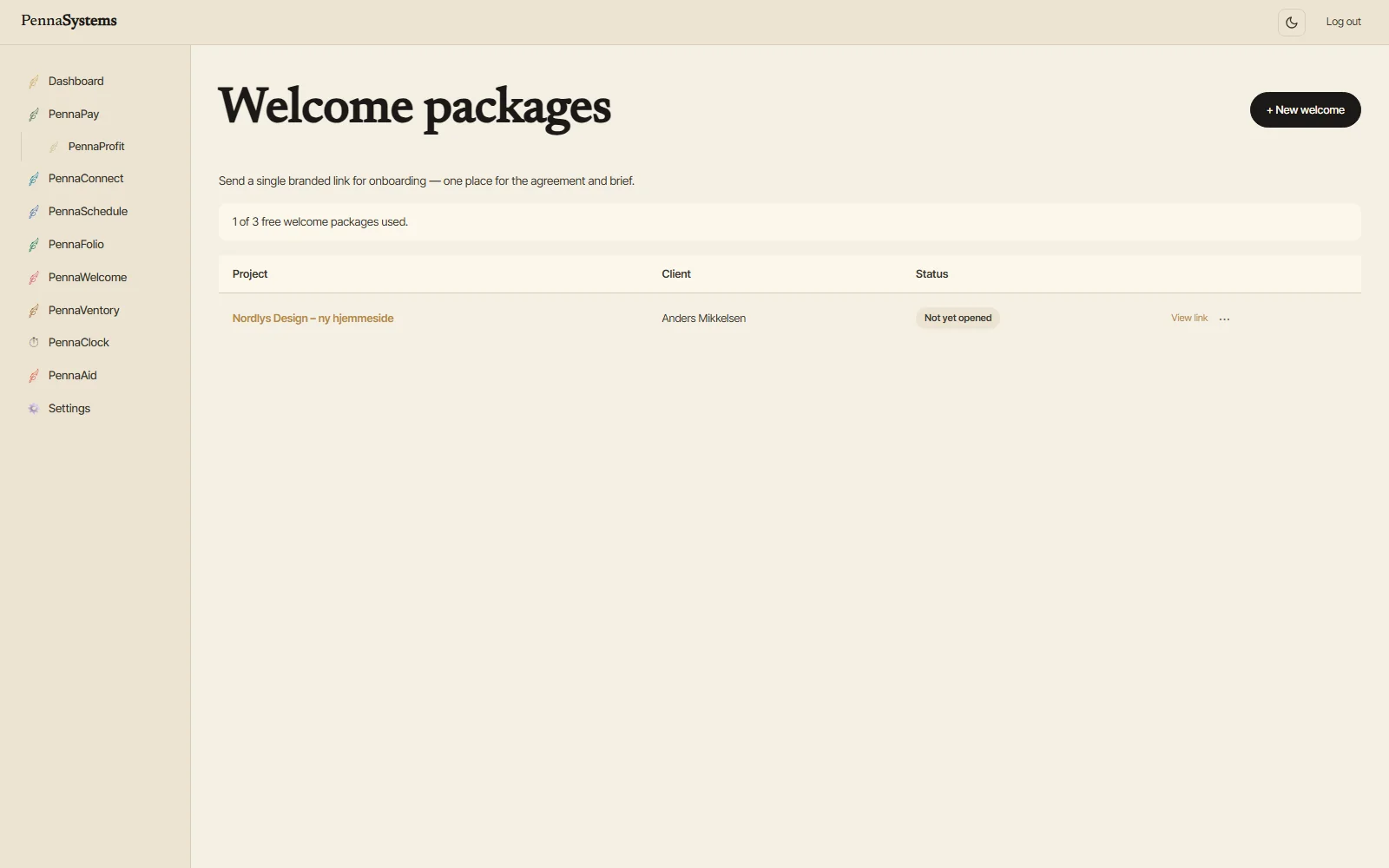1389x868 pixels.
Task: Click client name Anders Mikkelsen
Action: 703,319
